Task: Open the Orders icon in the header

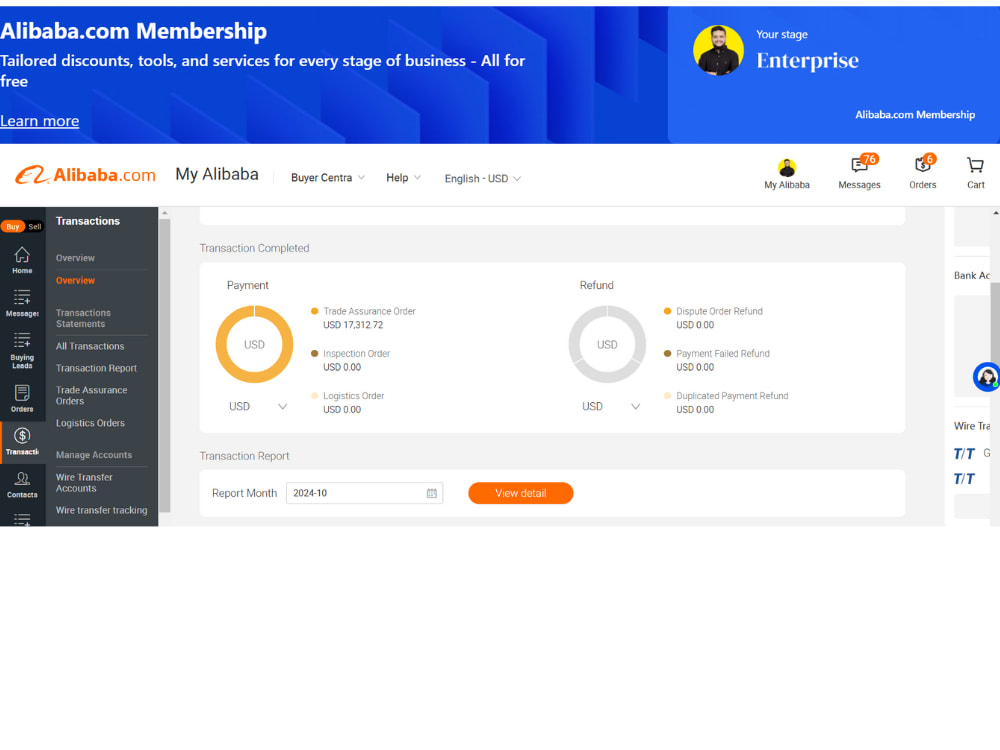Action: click(922, 172)
